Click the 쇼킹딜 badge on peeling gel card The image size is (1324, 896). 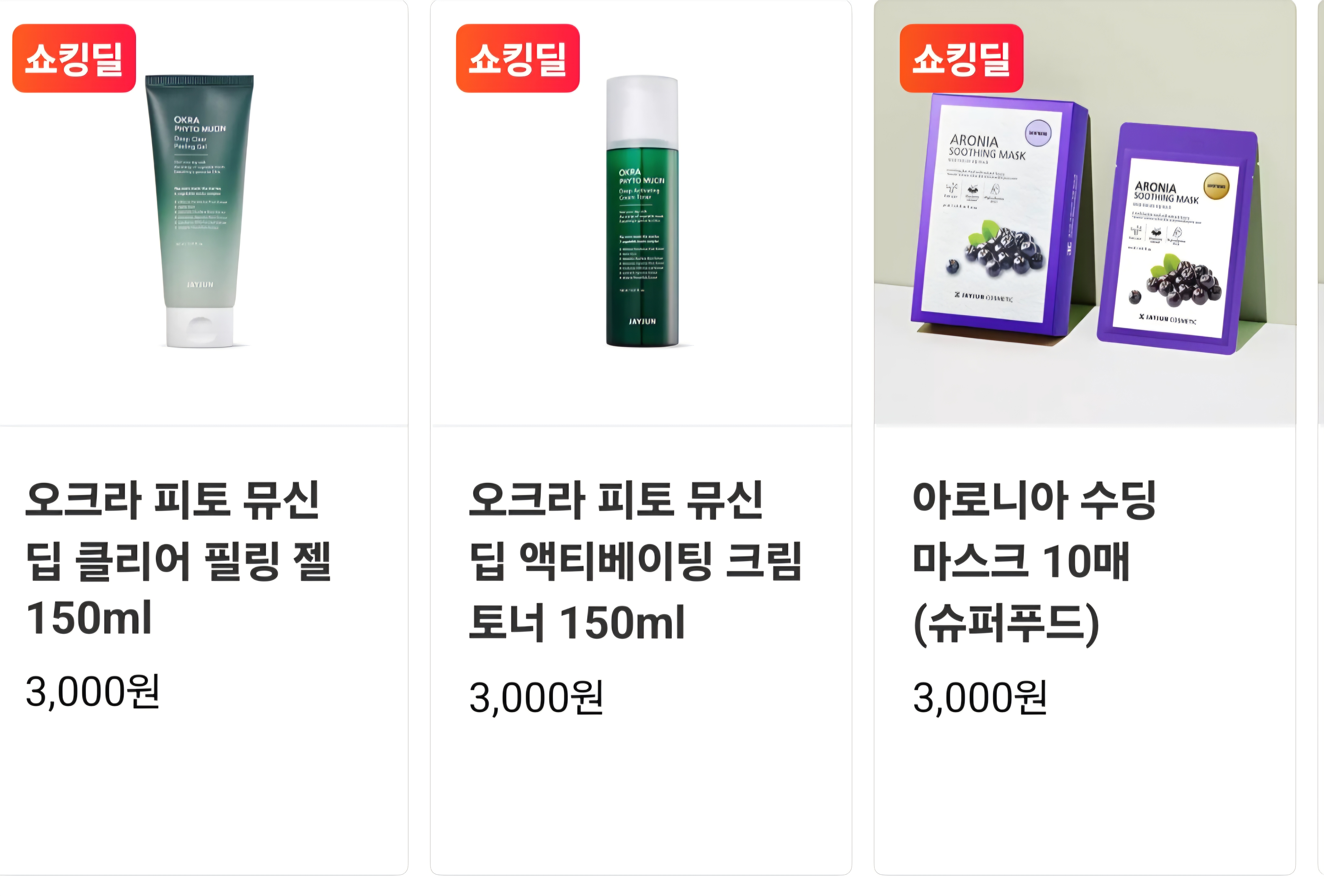coord(74,58)
